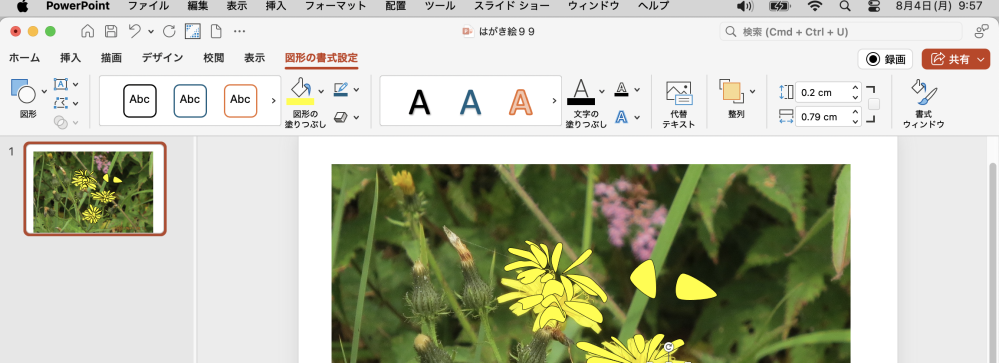
Task: Expand the WordArt styles gallery arrow
Action: click(554, 101)
